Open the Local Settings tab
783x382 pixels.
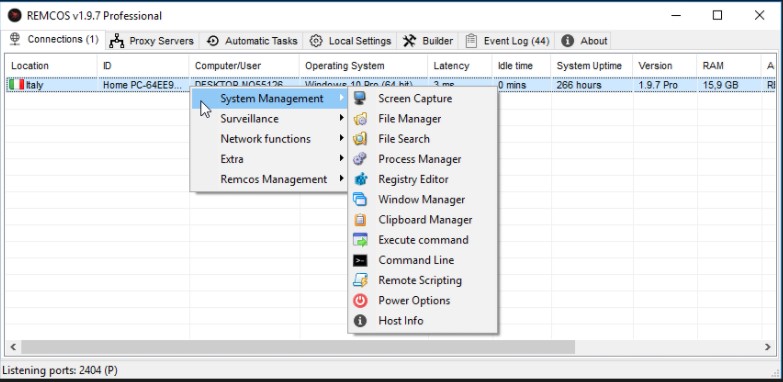tap(350, 41)
